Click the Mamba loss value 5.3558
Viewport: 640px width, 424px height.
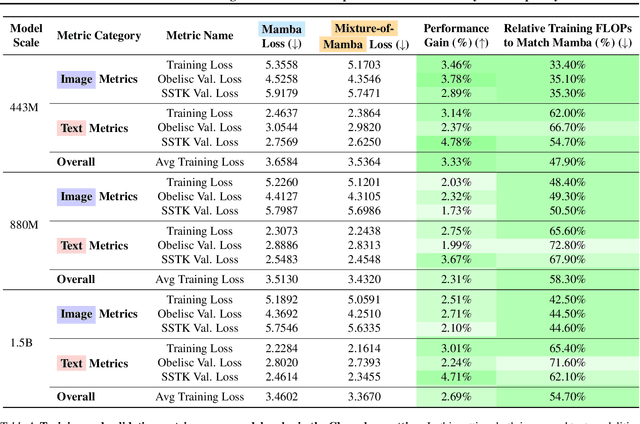284,63
